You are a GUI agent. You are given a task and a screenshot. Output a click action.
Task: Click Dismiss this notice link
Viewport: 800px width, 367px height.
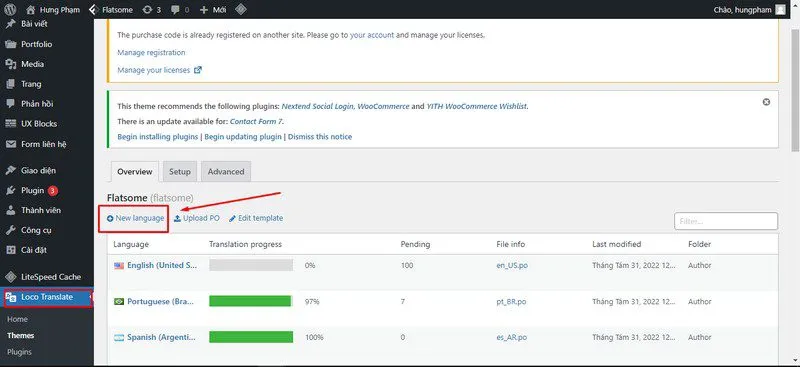tap(320, 137)
